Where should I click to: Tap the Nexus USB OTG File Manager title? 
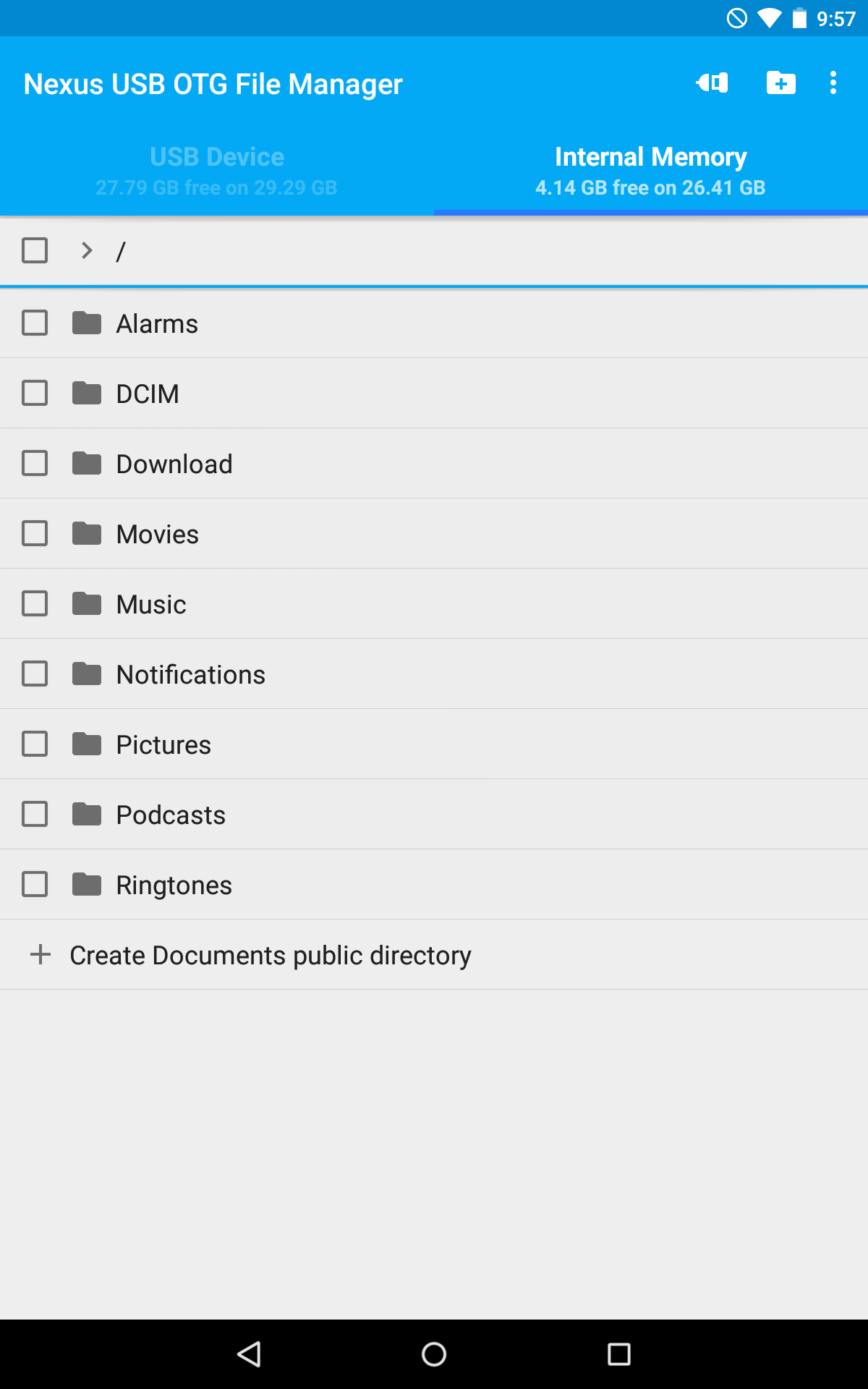coord(213,85)
